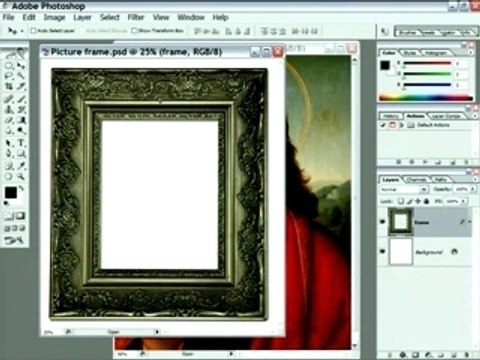
Task: Open the Actions panel options menu
Action: click(475, 116)
